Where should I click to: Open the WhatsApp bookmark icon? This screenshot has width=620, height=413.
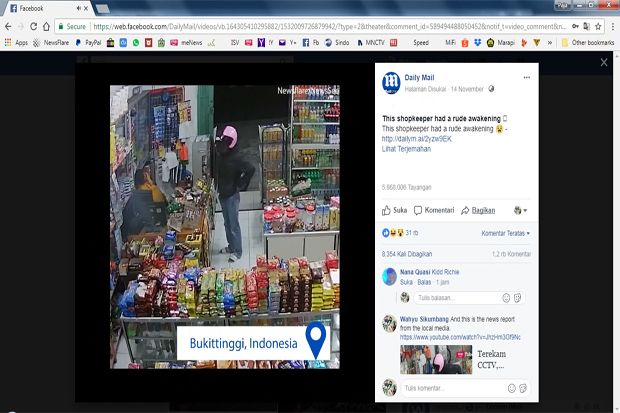(x=136, y=43)
